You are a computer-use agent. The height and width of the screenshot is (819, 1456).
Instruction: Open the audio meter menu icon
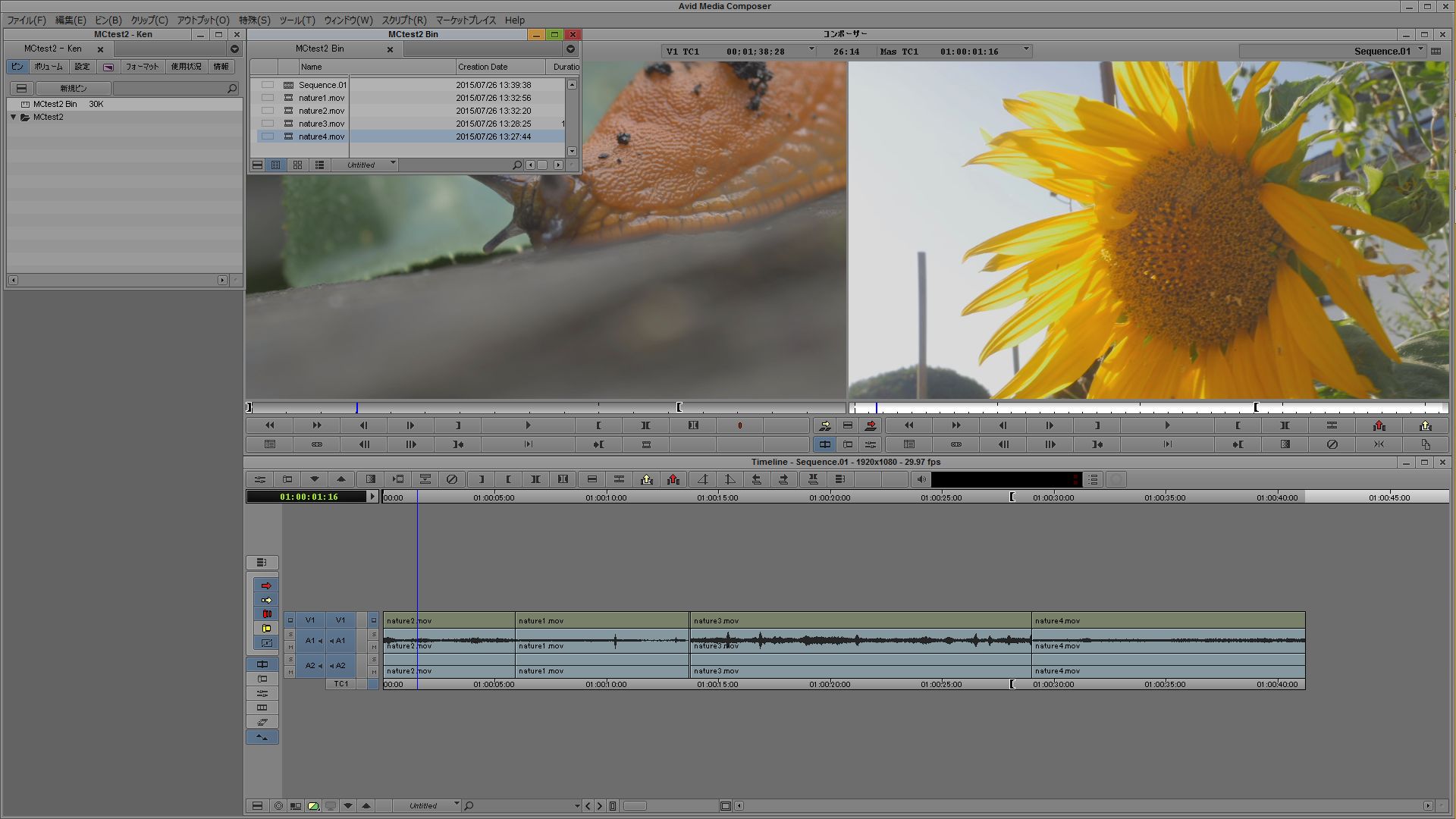[1093, 479]
